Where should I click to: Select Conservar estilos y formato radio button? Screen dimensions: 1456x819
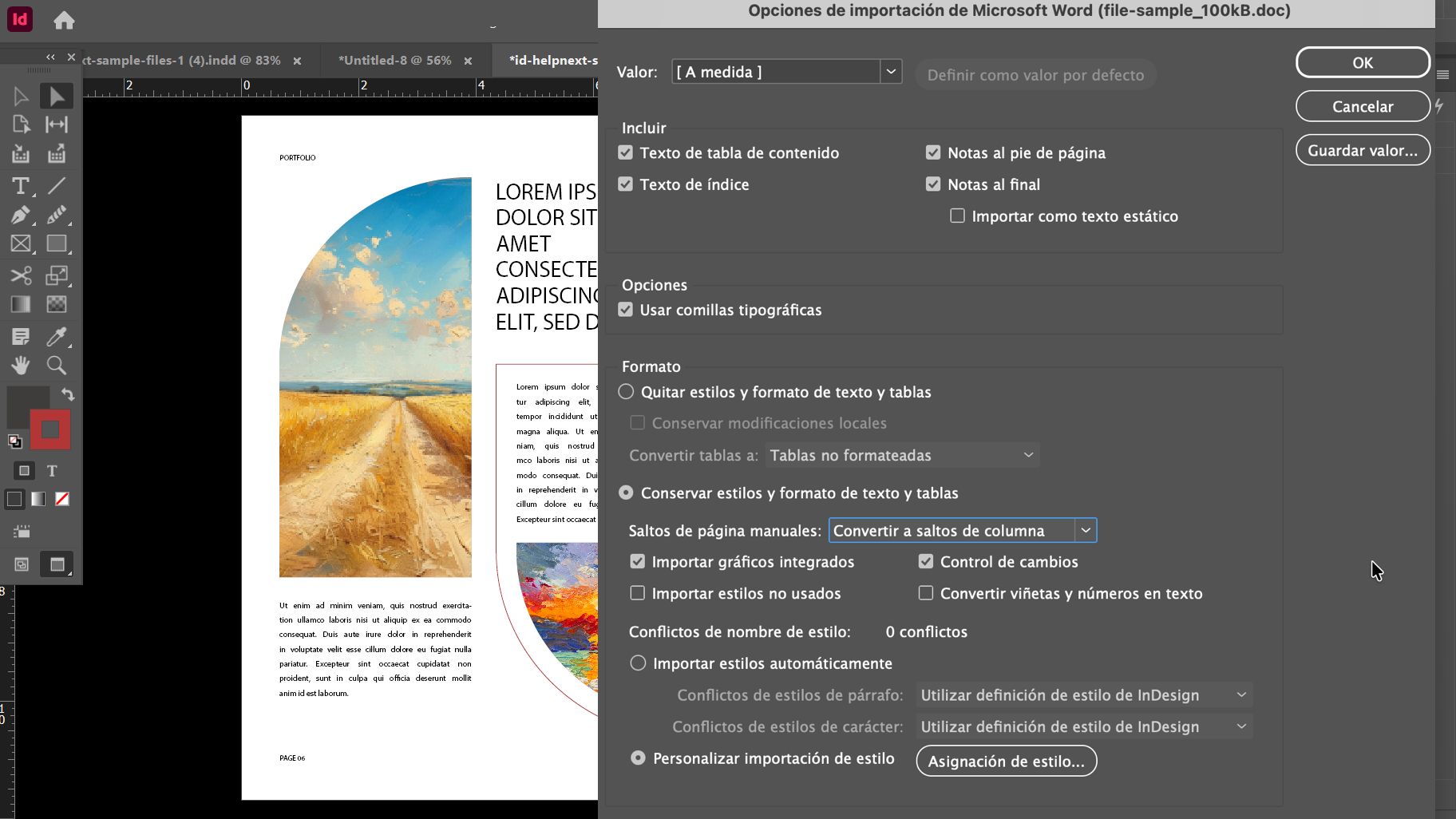click(626, 493)
